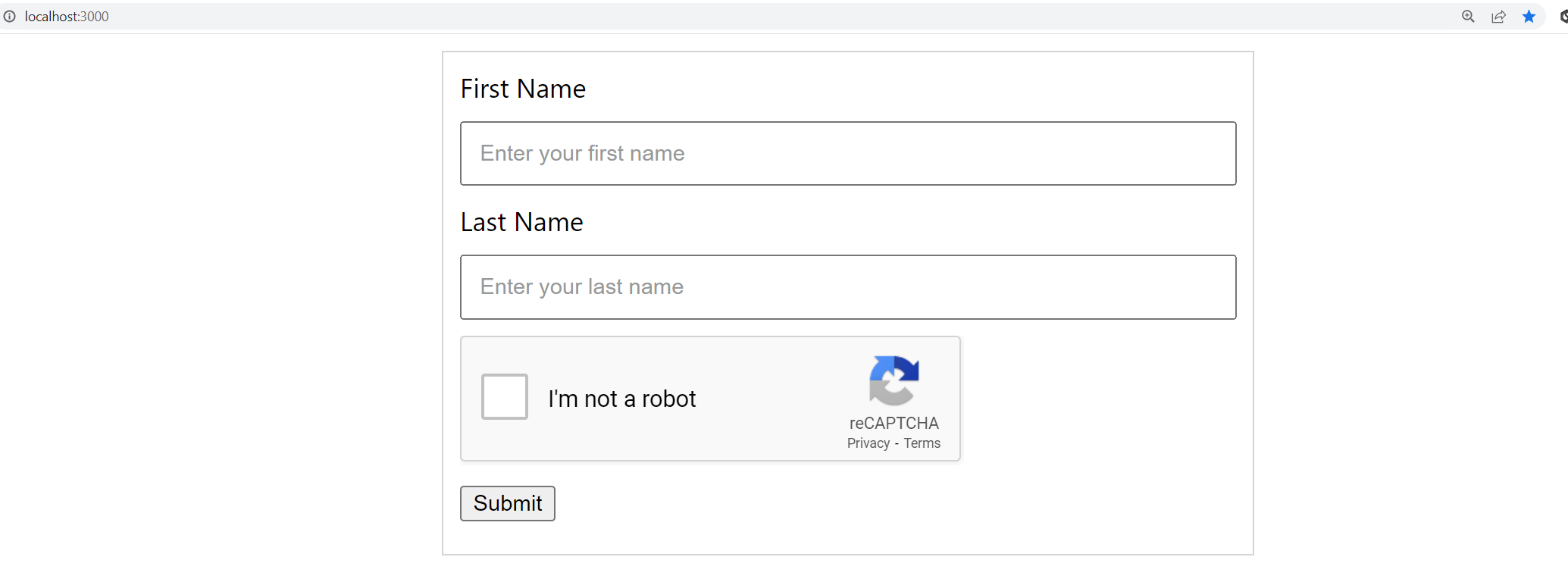
Task: Focus the first name input field
Action: click(848, 153)
